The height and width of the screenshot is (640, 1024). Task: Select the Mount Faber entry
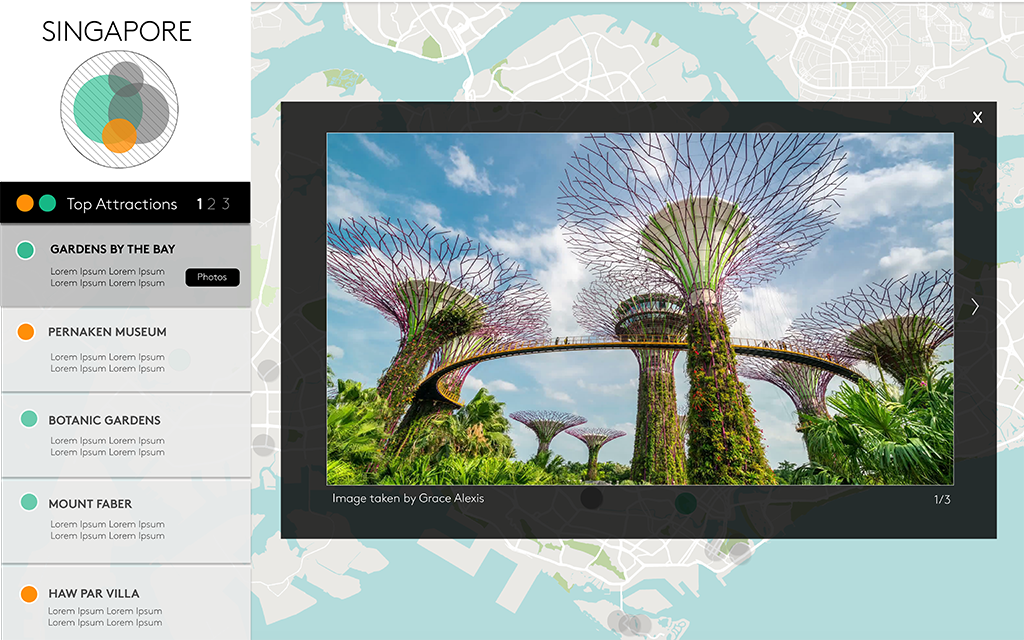point(125,520)
